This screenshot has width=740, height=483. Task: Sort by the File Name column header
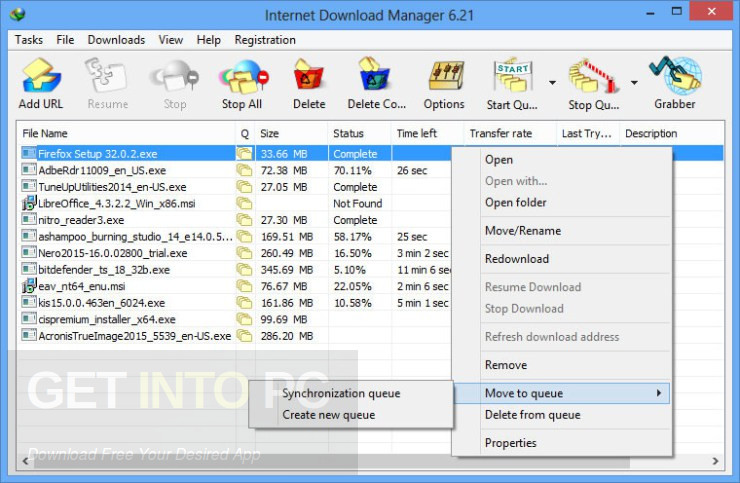[126, 133]
